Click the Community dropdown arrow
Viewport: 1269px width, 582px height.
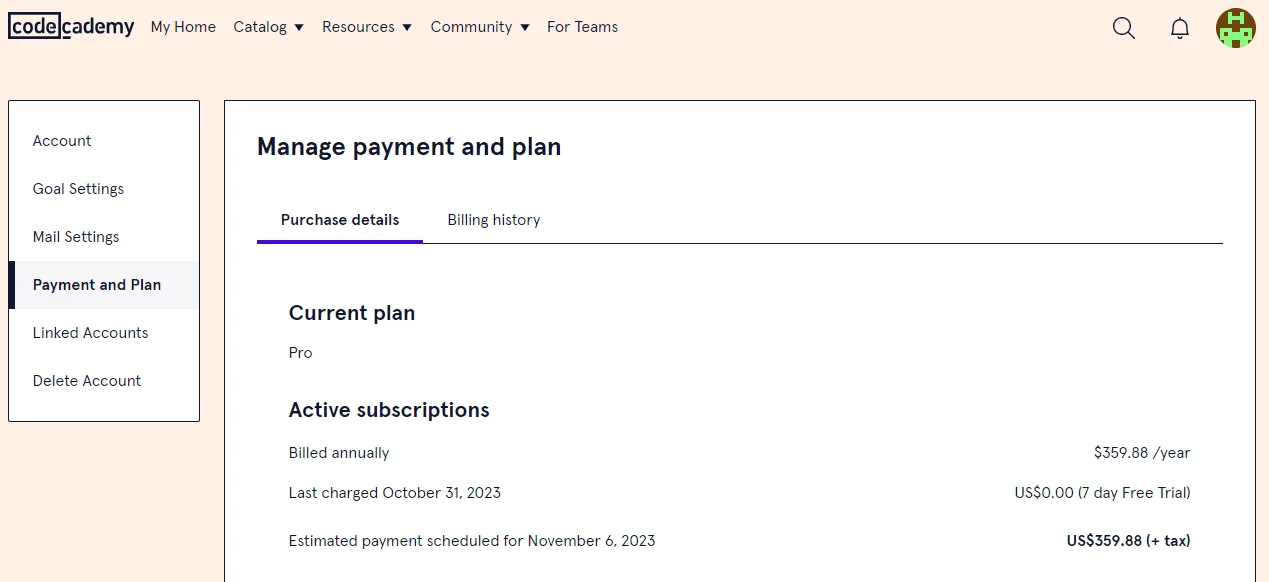click(525, 28)
